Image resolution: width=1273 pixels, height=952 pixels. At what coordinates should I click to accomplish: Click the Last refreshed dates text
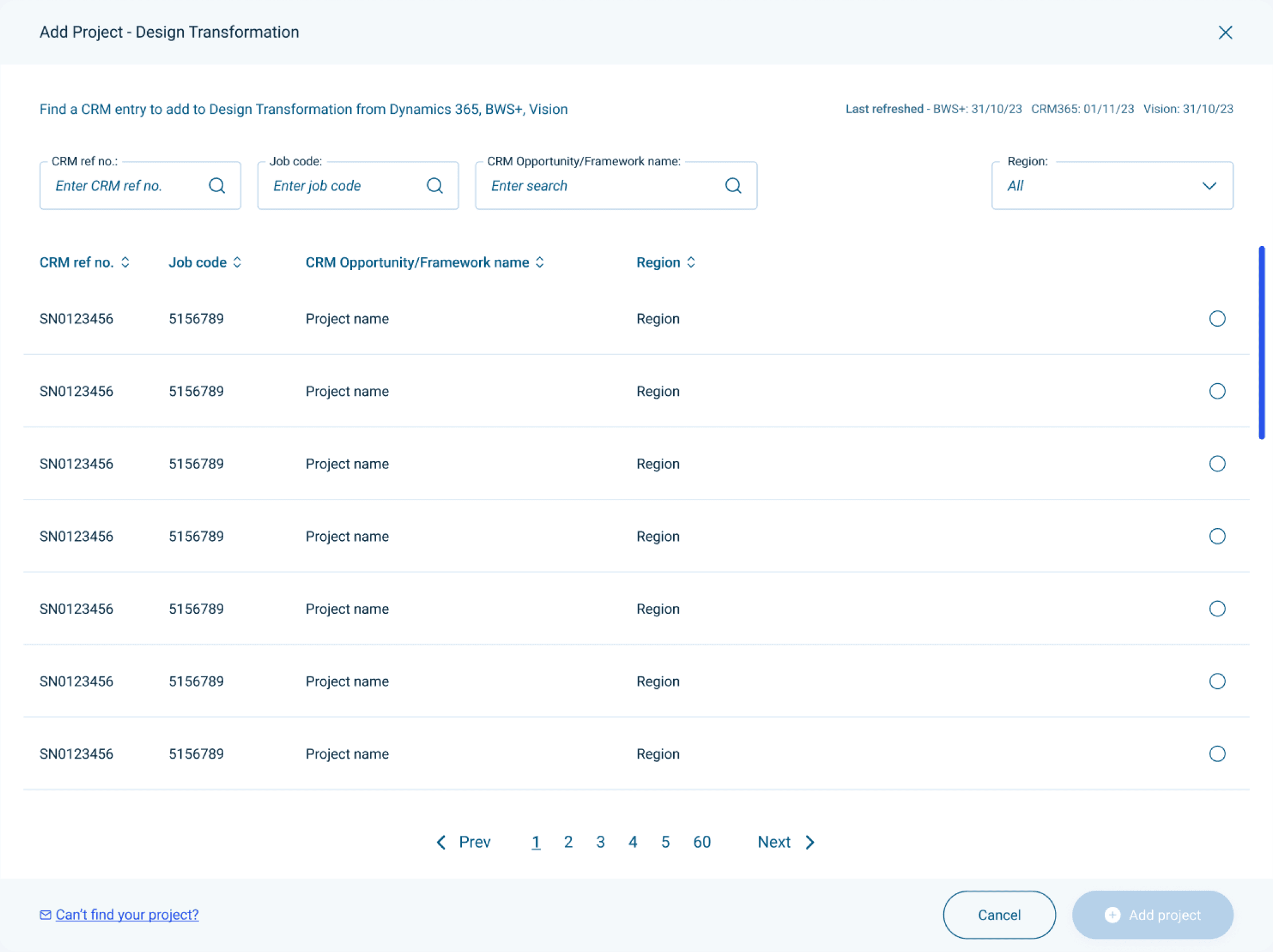point(1039,109)
